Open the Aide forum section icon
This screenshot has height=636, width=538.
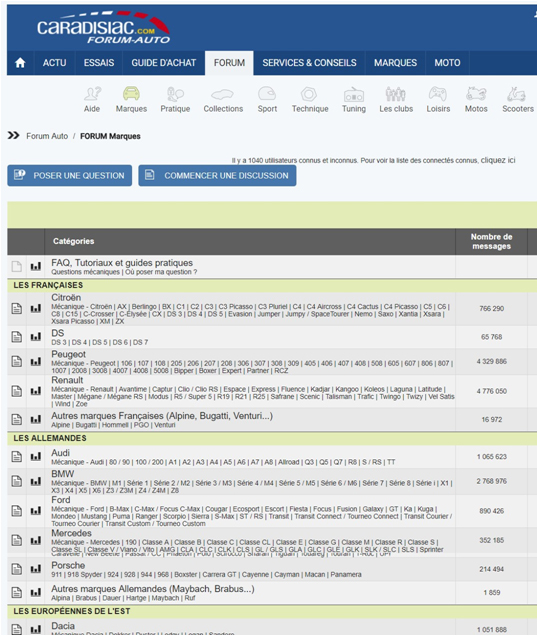(92, 94)
